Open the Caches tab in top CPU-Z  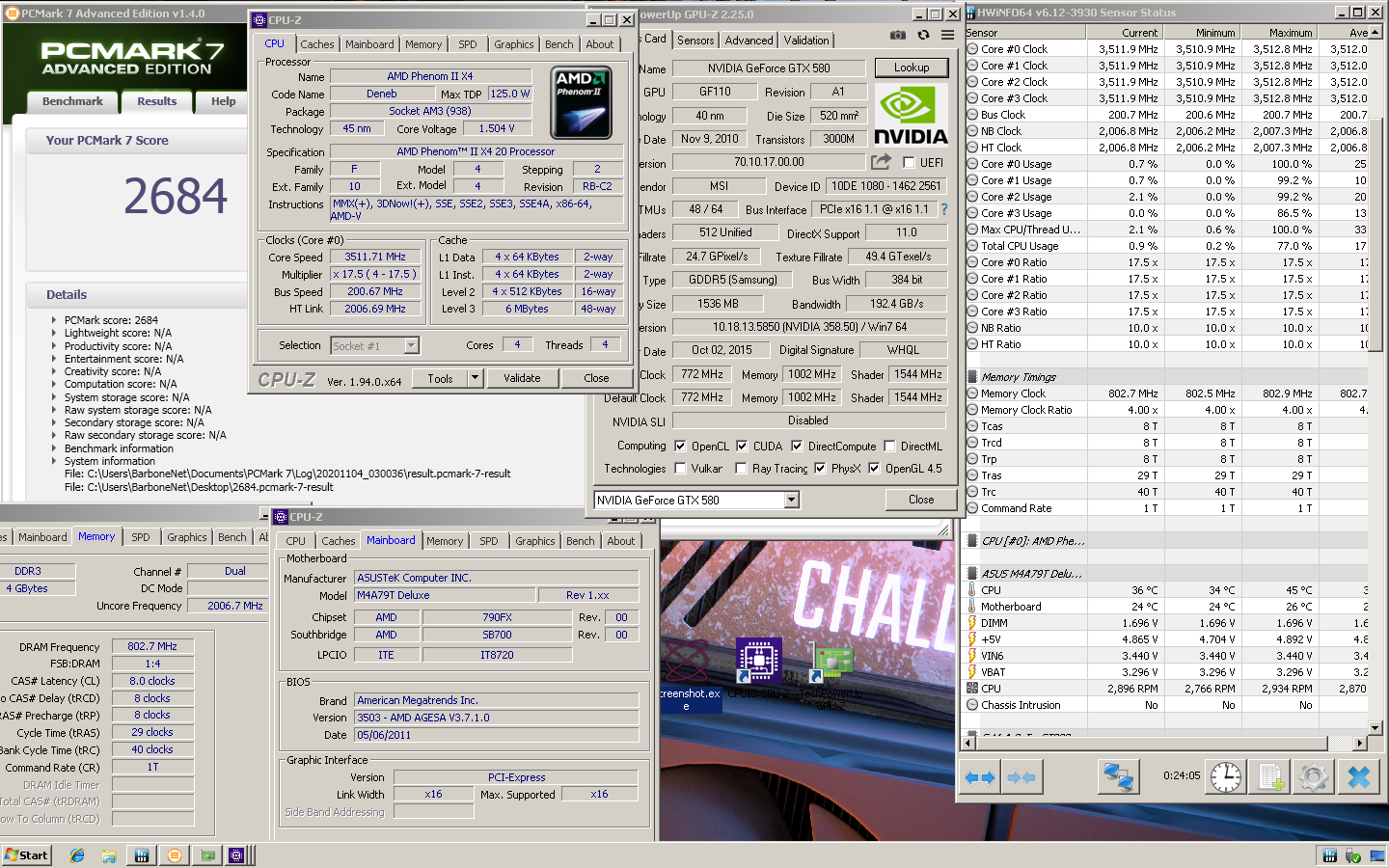tap(317, 44)
